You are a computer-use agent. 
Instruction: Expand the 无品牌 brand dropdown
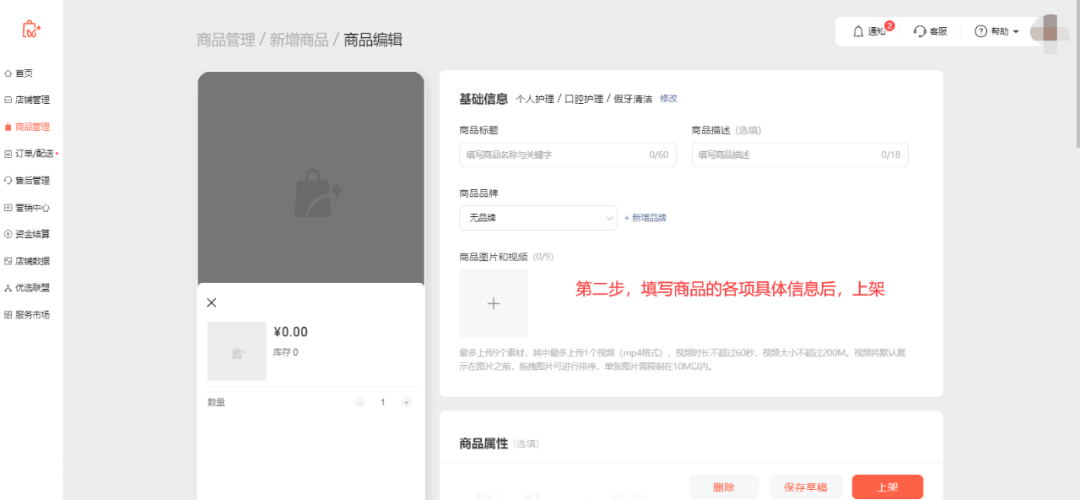[x=538, y=218]
